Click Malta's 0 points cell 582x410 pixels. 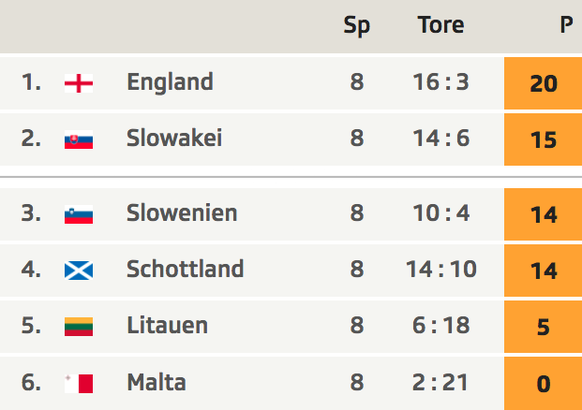coord(543,384)
